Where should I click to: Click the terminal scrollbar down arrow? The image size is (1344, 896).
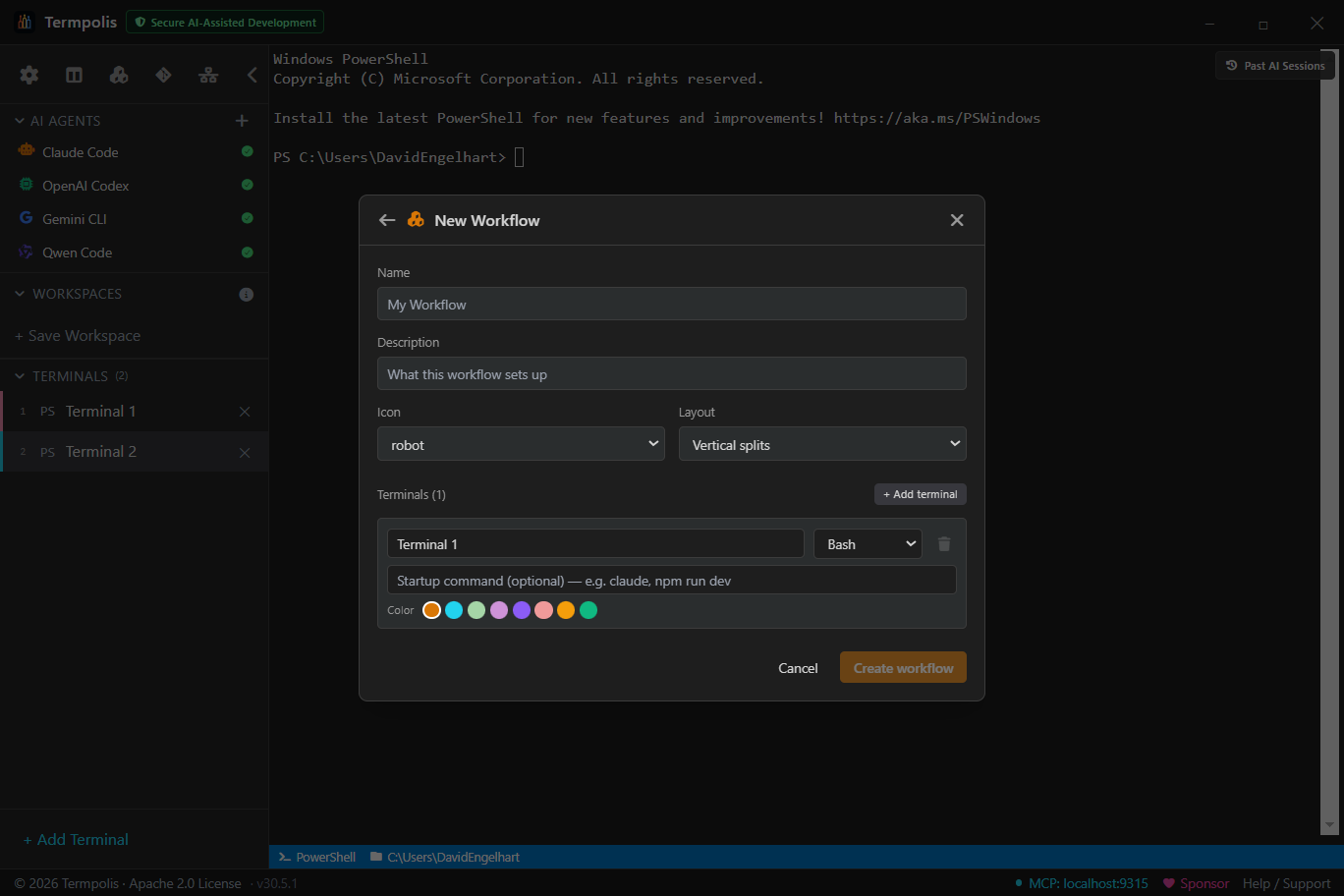(x=1330, y=825)
